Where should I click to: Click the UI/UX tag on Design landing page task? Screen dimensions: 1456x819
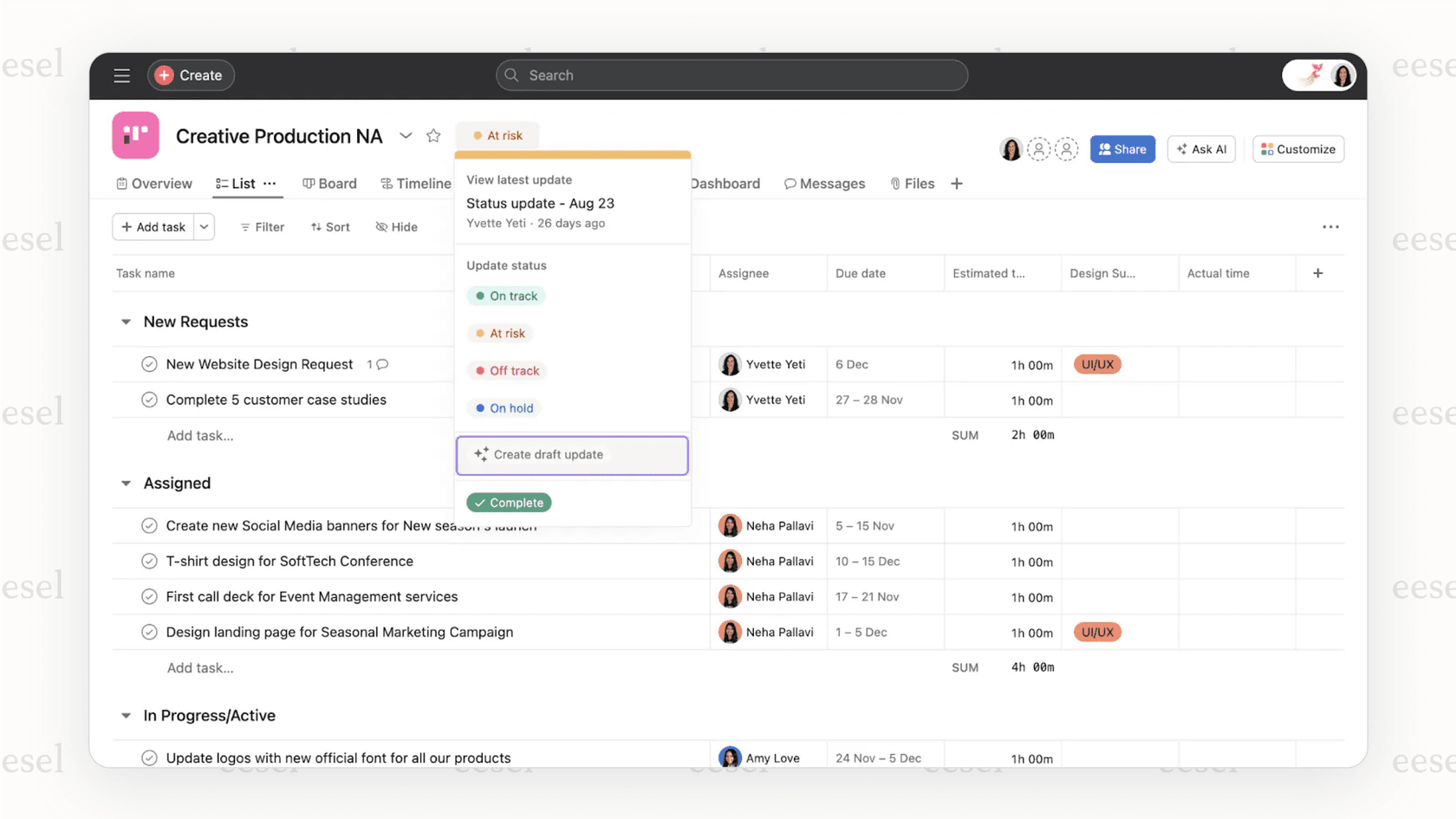click(x=1097, y=632)
